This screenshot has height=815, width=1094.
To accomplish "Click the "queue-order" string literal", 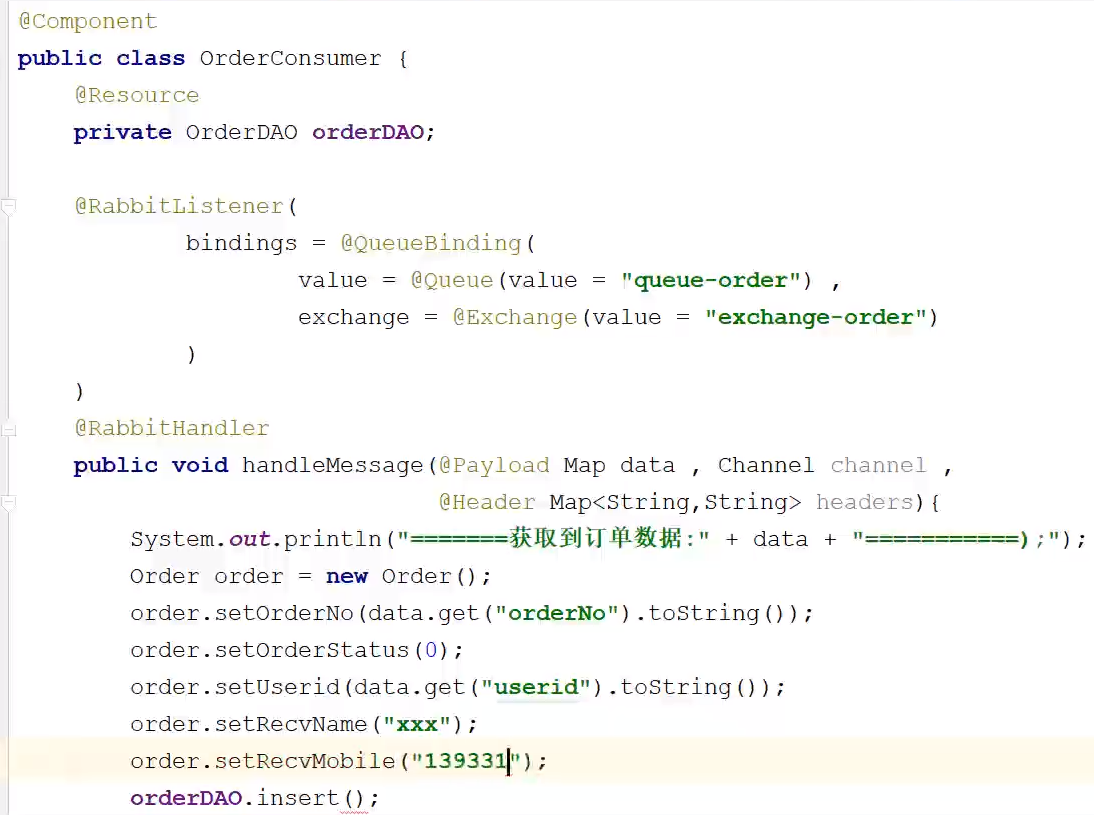I will point(711,281).
